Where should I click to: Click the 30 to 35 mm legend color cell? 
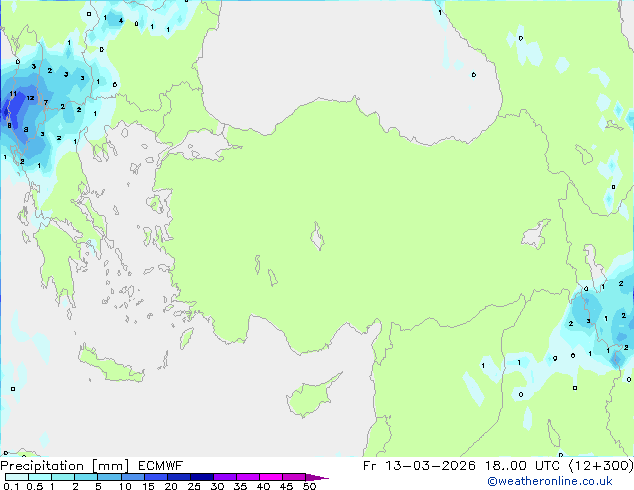click(224, 477)
